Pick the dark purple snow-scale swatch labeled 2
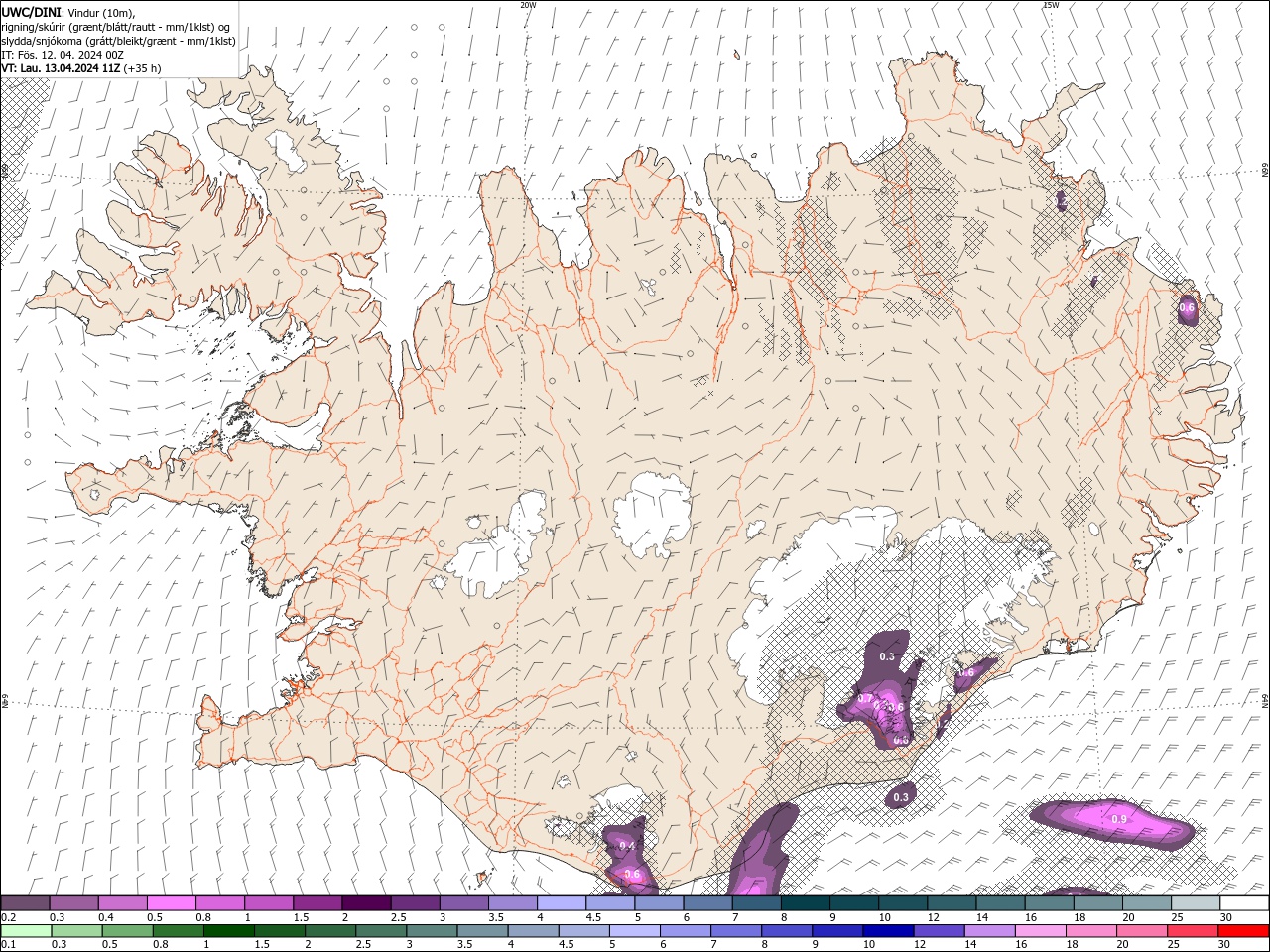The height and width of the screenshot is (952, 1270). coord(365,903)
